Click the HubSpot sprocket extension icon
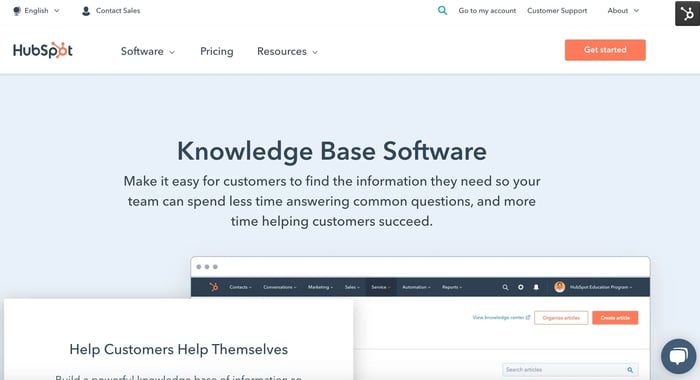 coord(687,13)
